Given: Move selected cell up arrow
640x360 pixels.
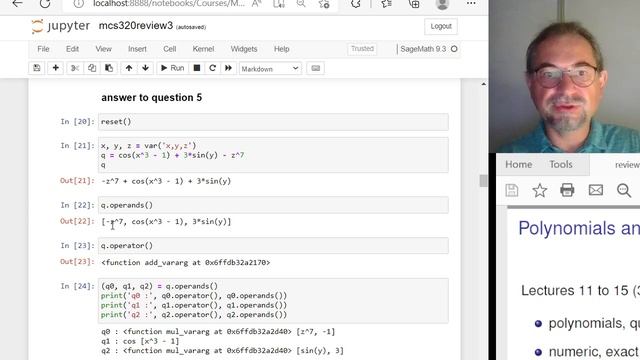Looking at the screenshot, I should [x=129, y=68].
